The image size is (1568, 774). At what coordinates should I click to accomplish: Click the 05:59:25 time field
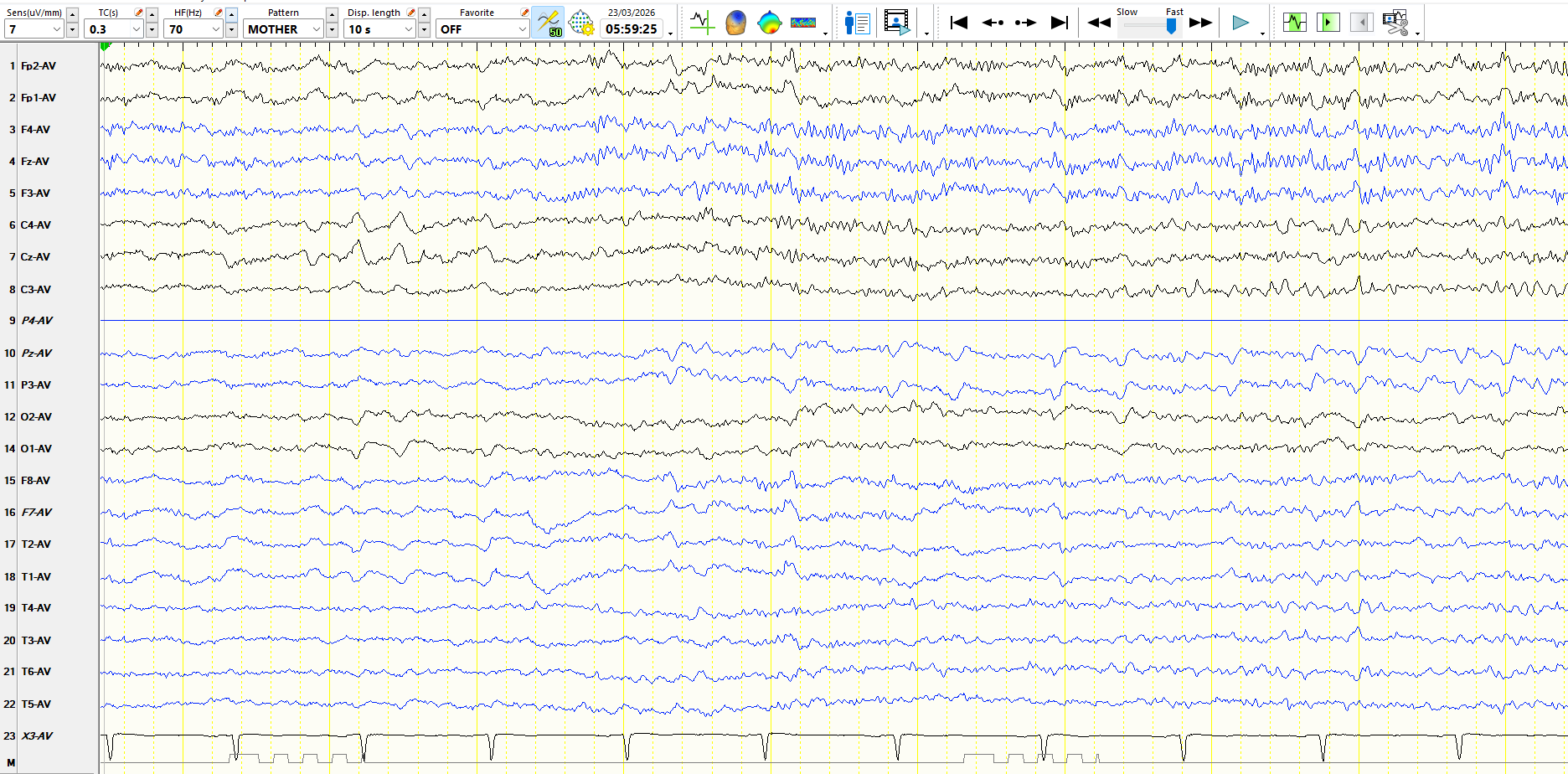pos(632,29)
